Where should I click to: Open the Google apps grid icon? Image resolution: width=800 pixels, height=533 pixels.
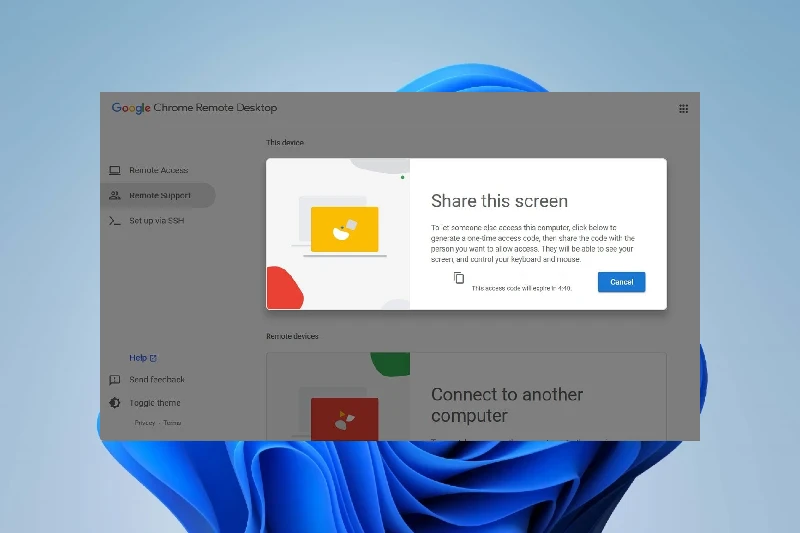click(x=683, y=109)
